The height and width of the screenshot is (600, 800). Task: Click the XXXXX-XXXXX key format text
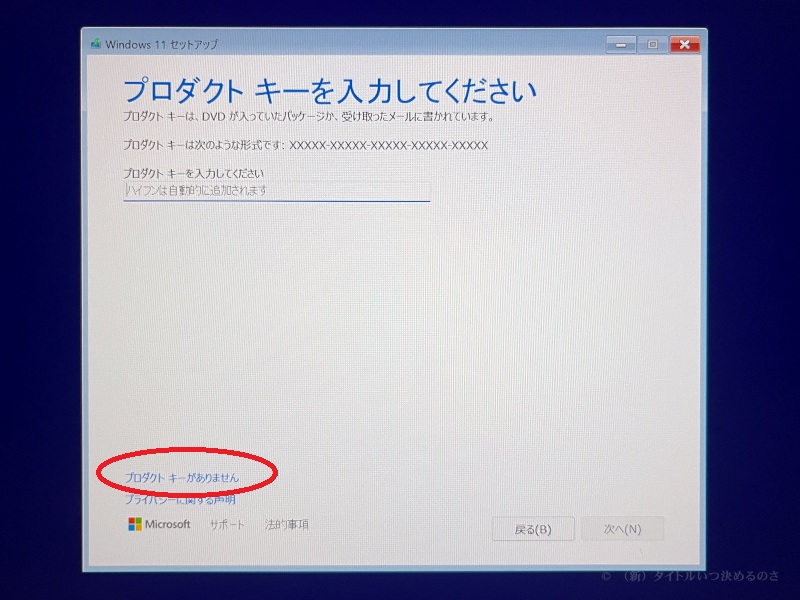389,145
